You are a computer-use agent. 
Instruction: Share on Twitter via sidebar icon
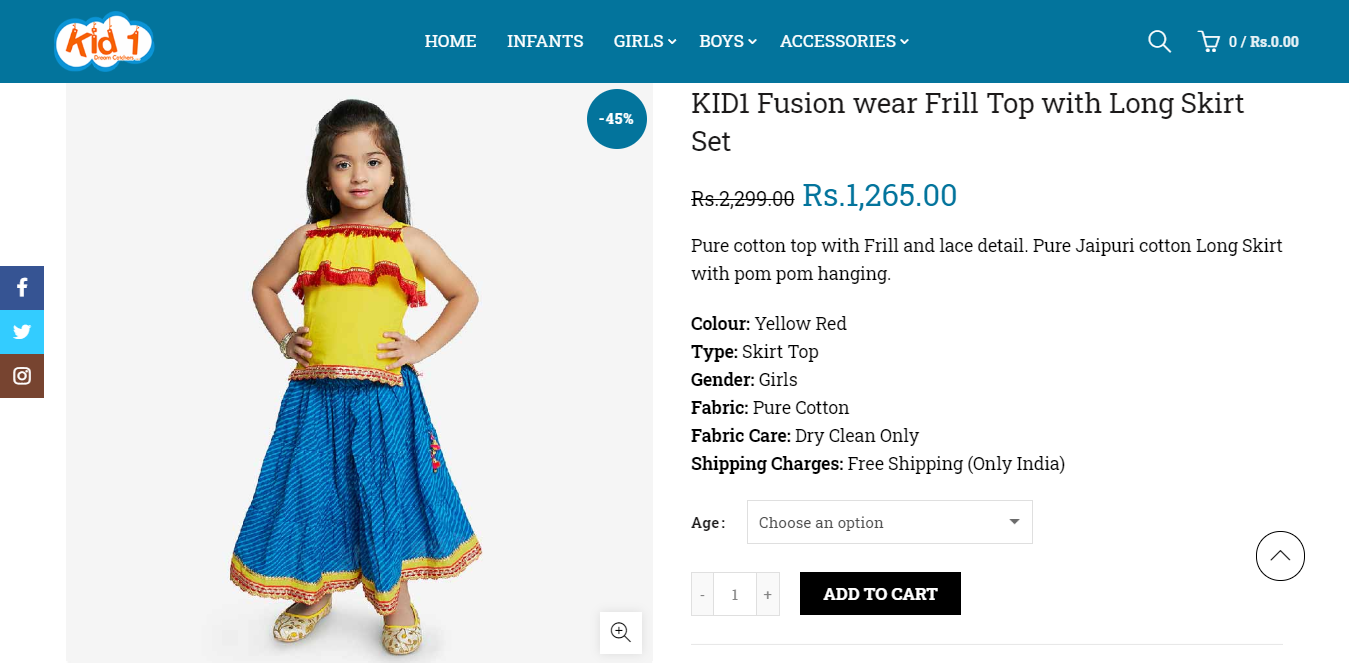pyautogui.click(x=22, y=332)
